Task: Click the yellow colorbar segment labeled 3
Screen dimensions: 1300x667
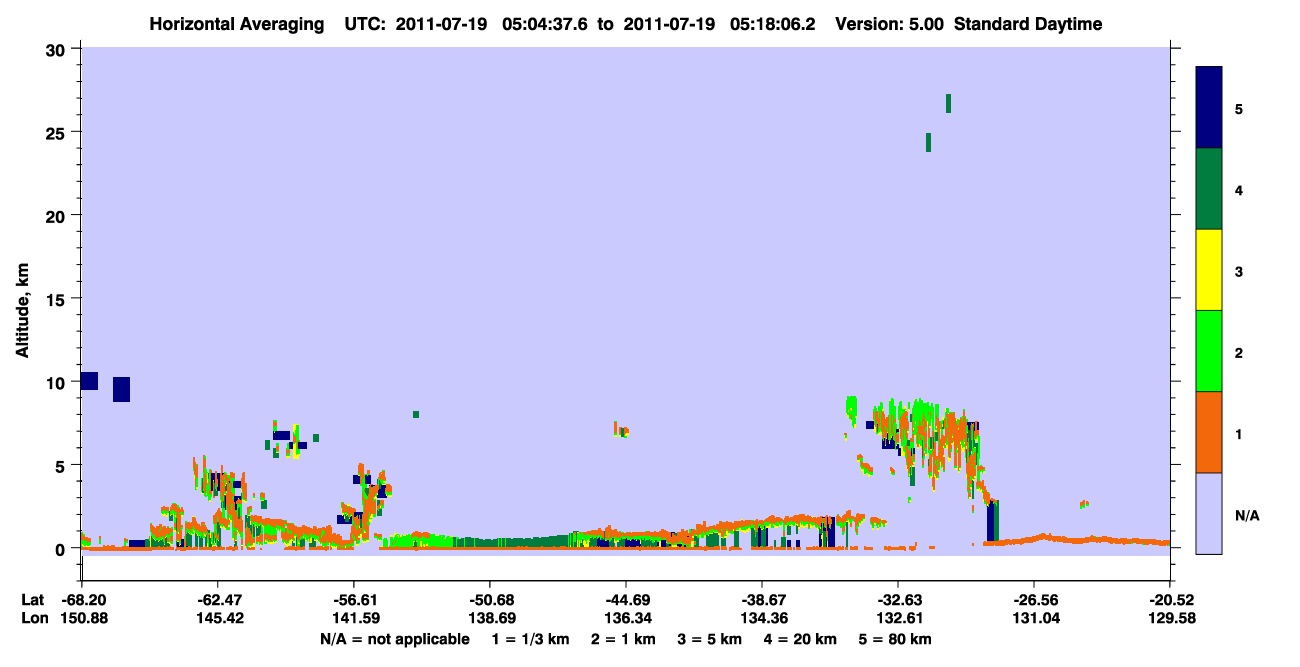Action: (1209, 270)
